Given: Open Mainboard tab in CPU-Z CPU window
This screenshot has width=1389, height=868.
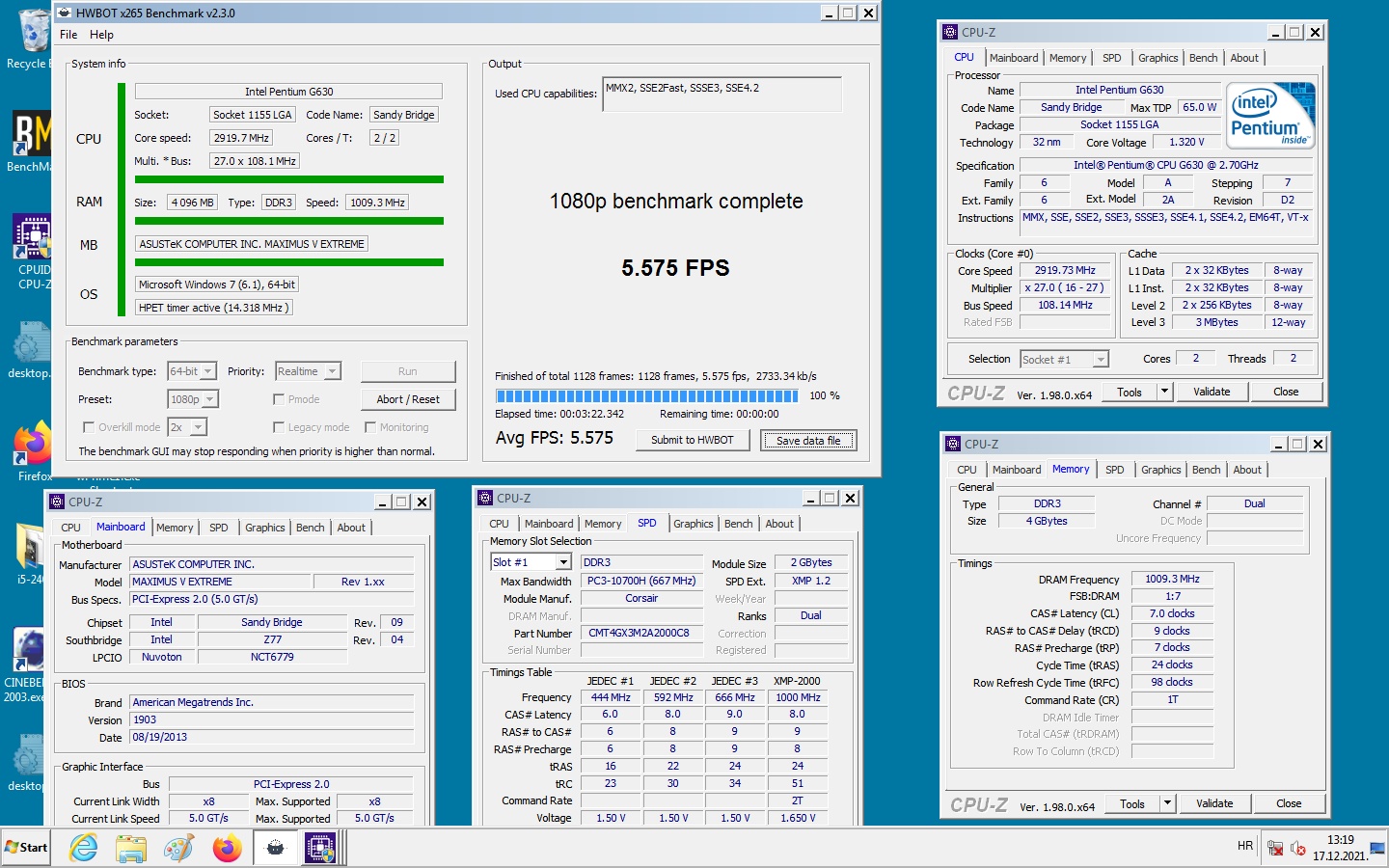Looking at the screenshot, I should pyautogui.click(x=1014, y=58).
